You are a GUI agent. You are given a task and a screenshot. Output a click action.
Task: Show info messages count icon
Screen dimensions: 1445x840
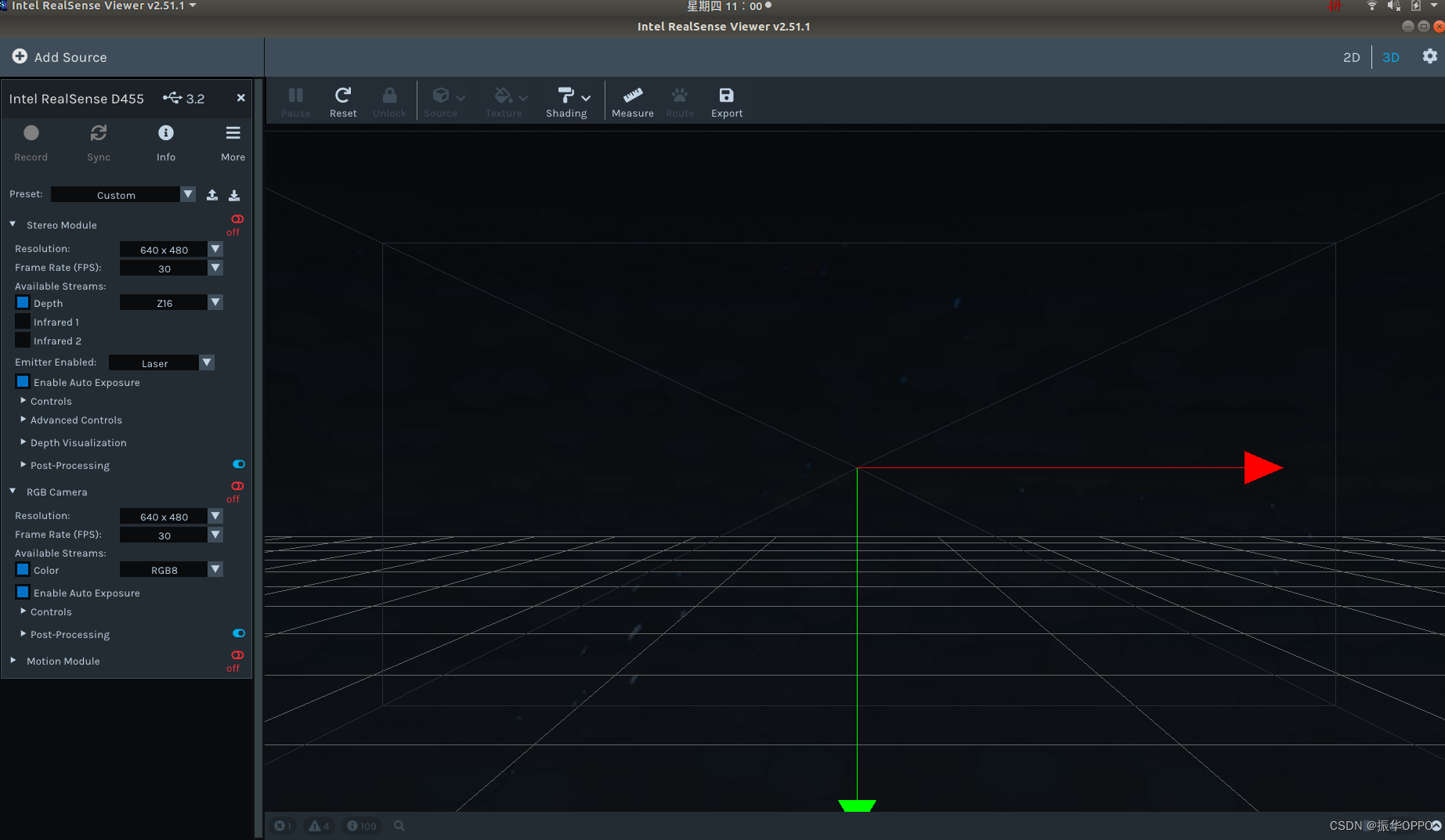pyautogui.click(x=362, y=826)
